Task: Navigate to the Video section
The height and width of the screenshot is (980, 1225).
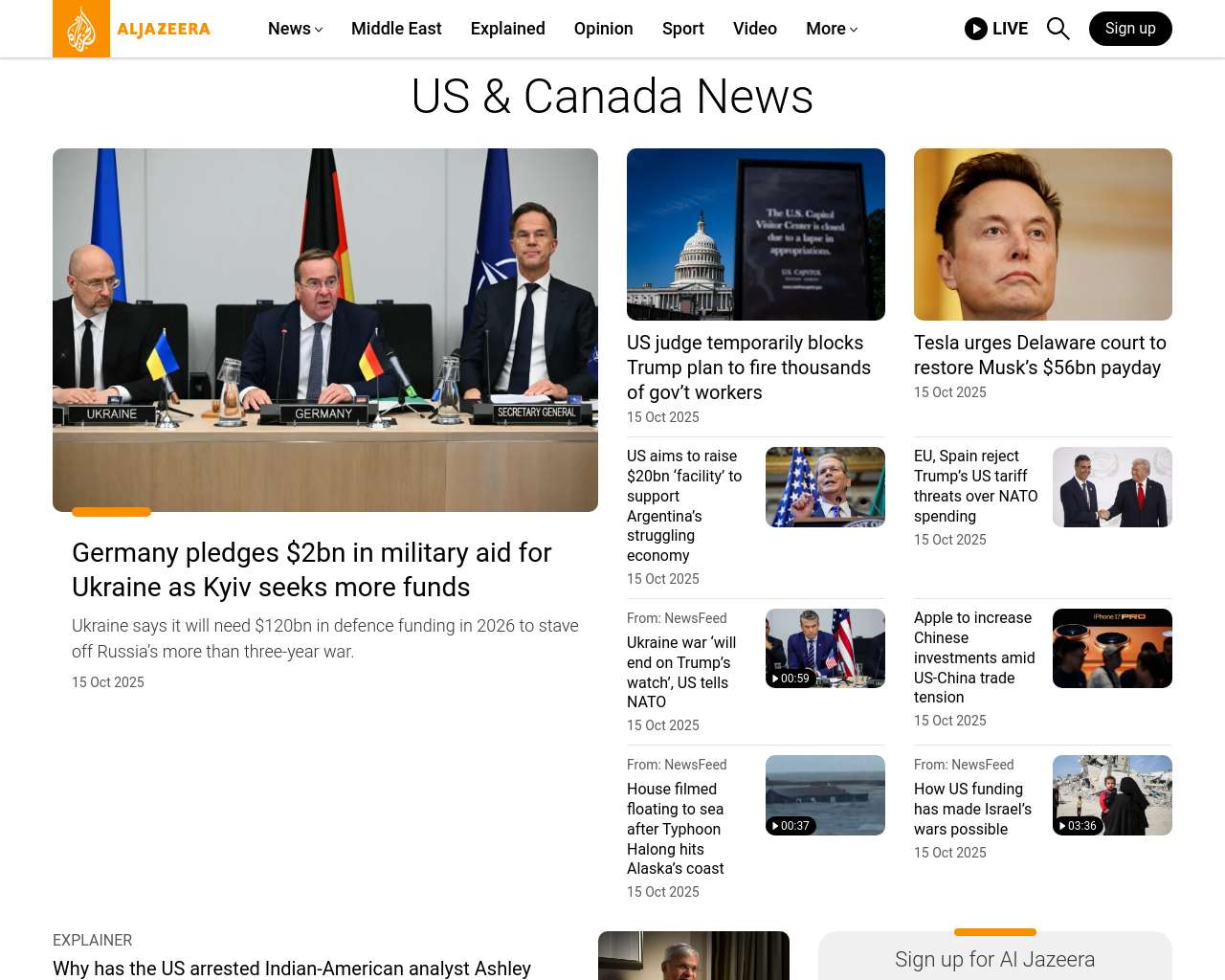Action: pos(755,29)
